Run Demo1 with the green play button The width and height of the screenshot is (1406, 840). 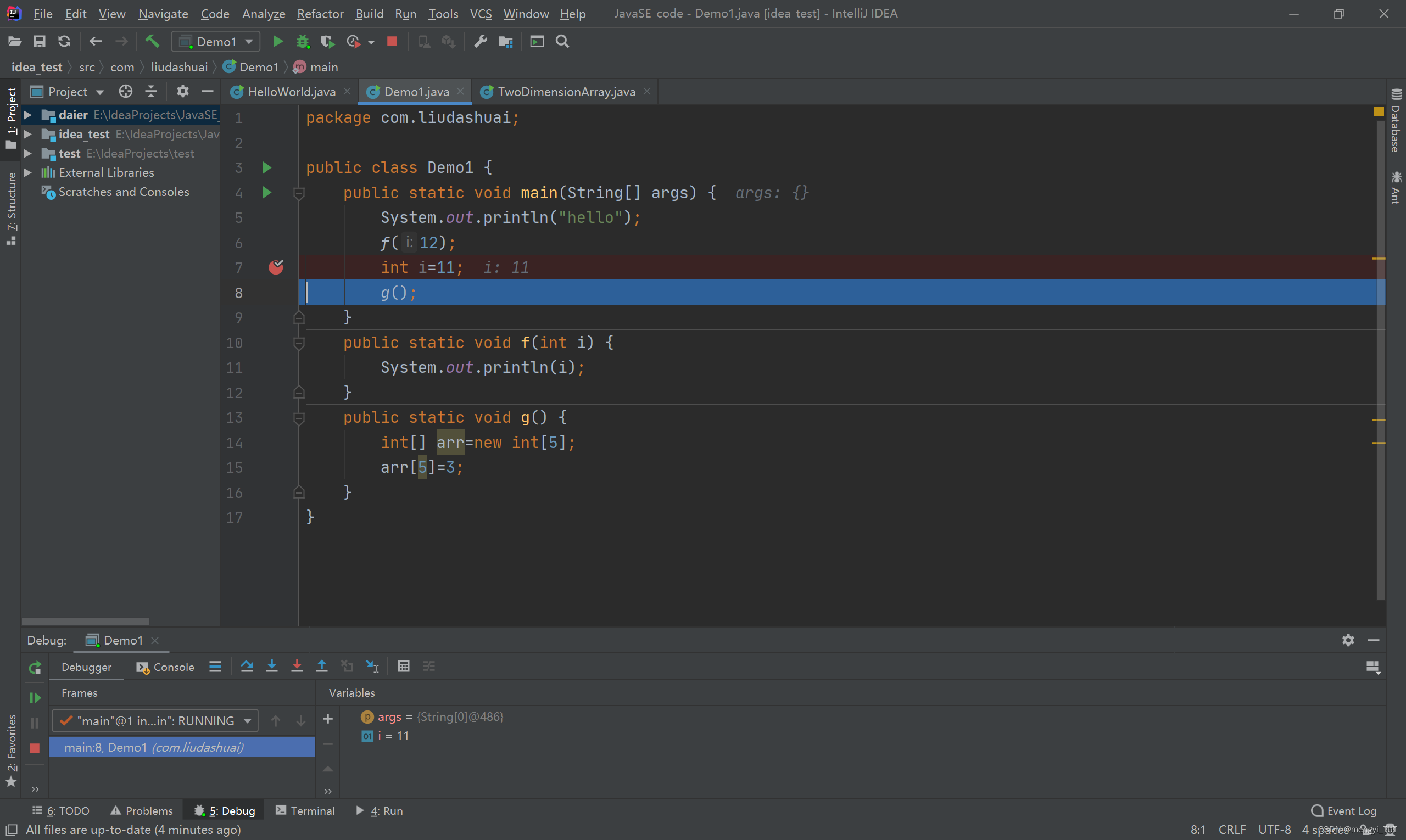(277, 41)
